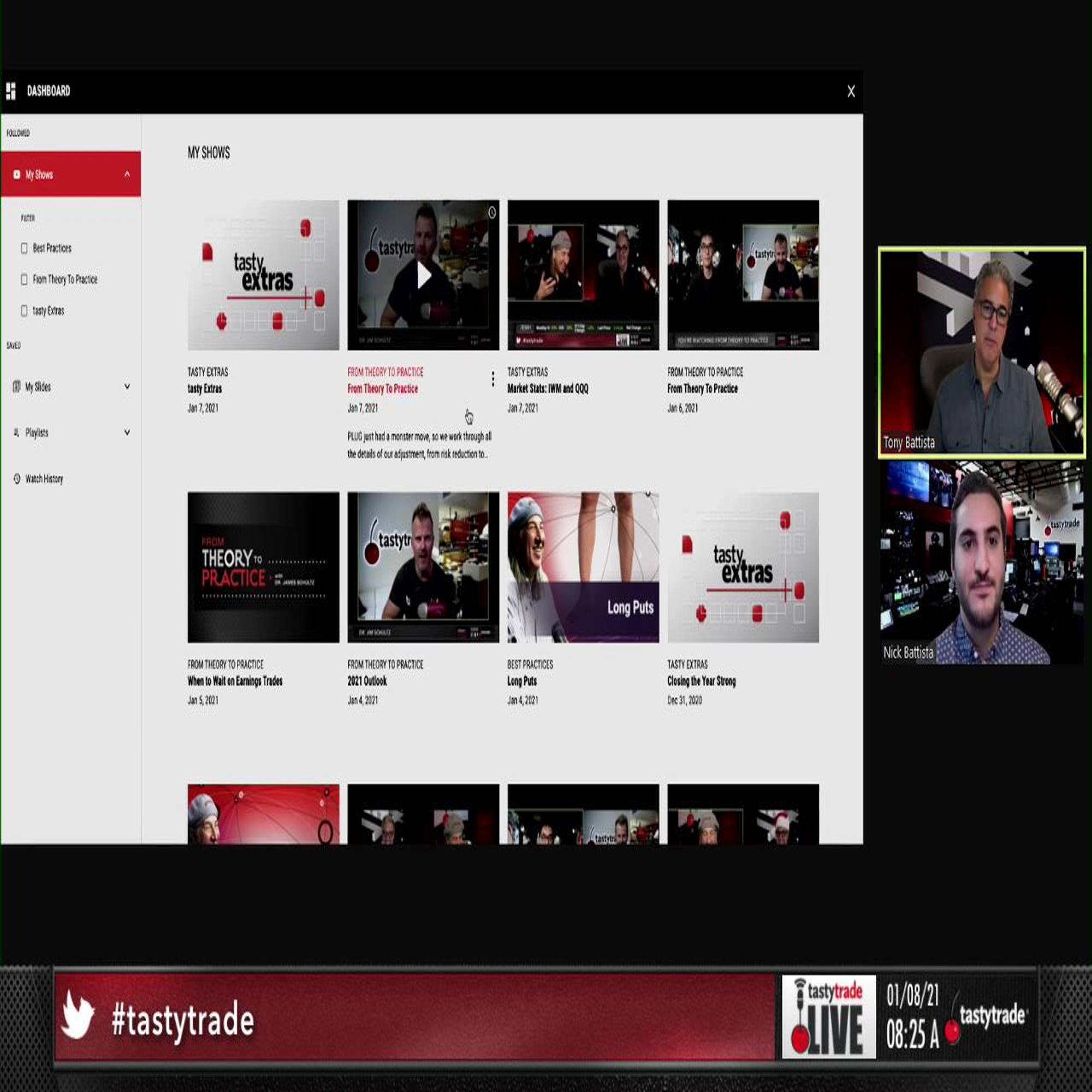Collapse the My Shows chevron
The image size is (1092, 1092).
tap(127, 174)
